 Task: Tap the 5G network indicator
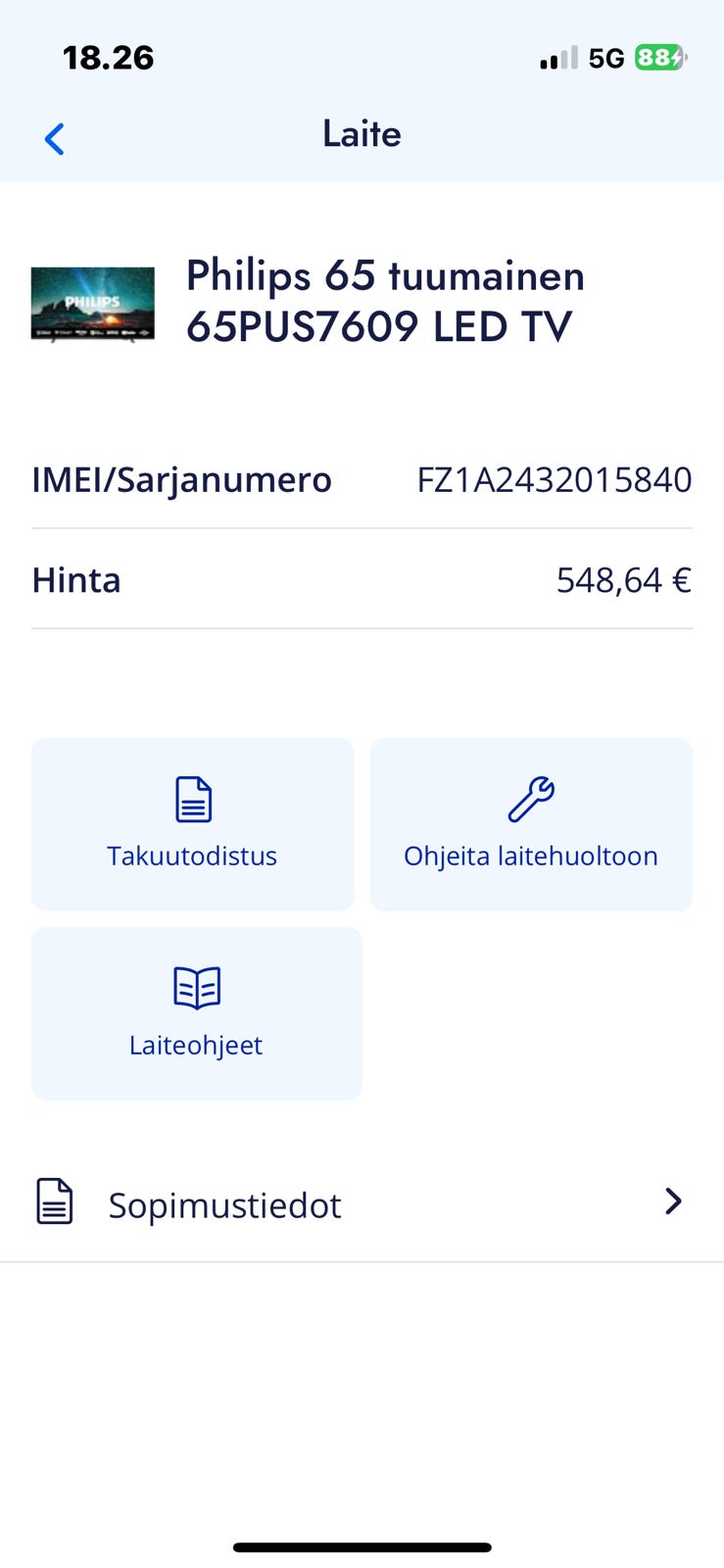click(606, 59)
